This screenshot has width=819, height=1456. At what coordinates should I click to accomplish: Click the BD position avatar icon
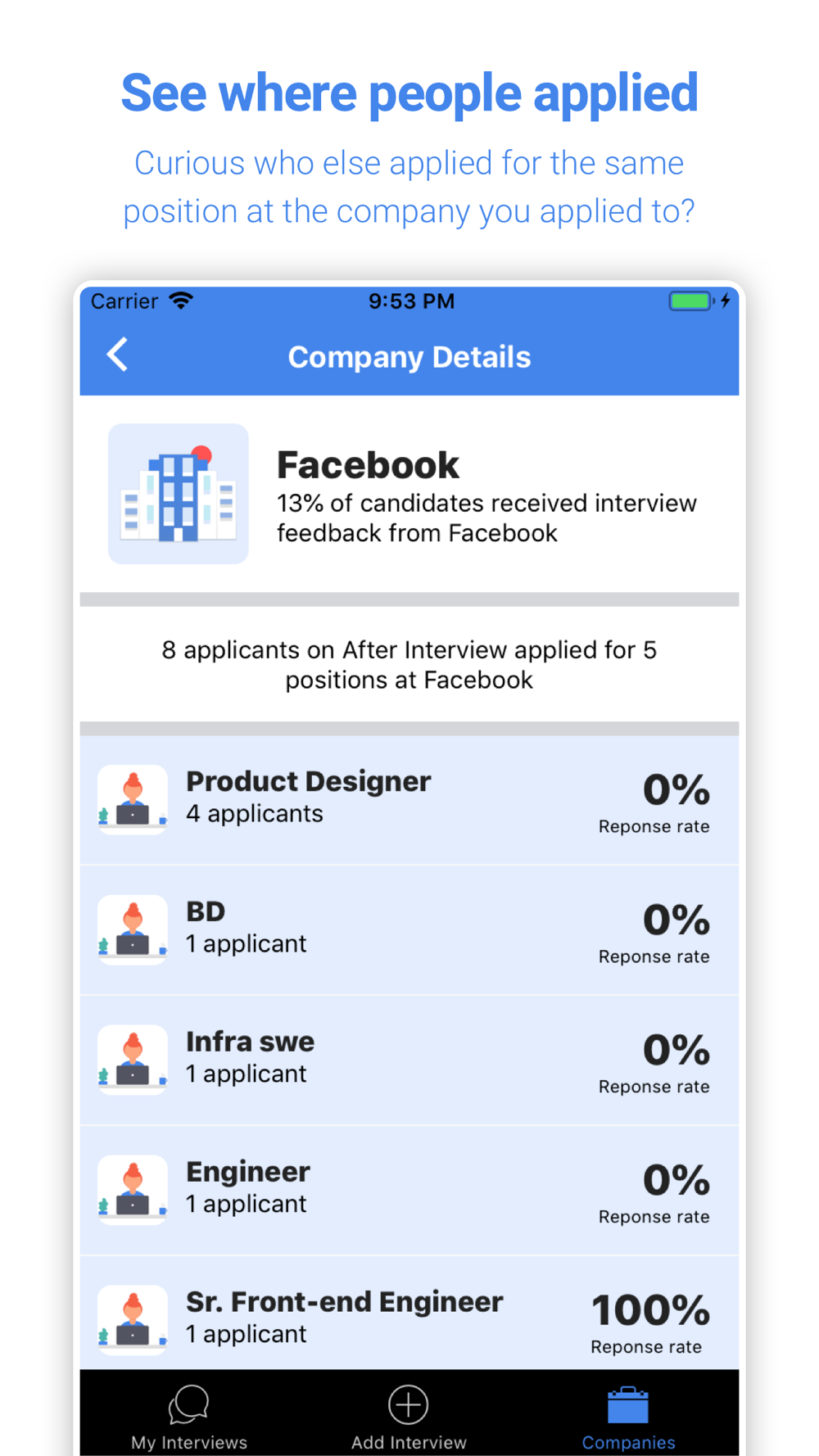pyautogui.click(x=133, y=929)
